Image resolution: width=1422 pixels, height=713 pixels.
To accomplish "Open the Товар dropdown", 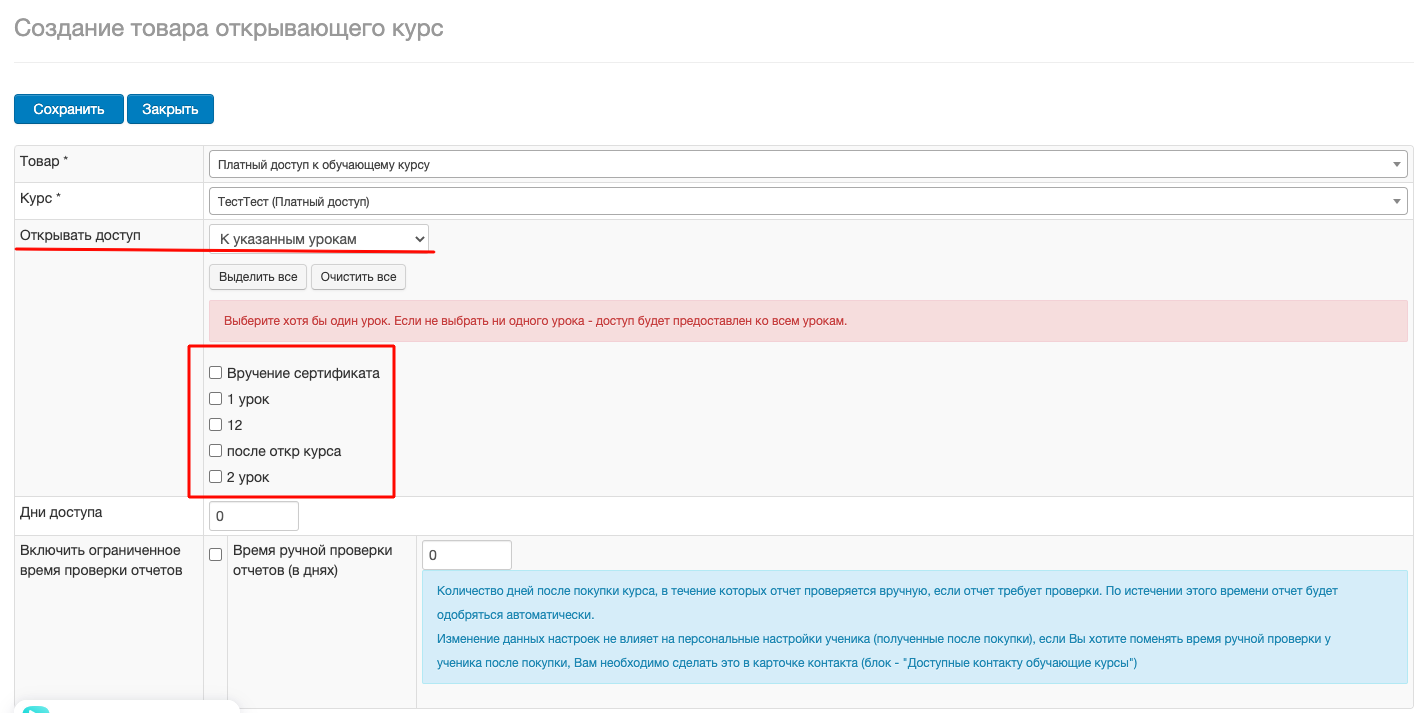I will [807, 164].
